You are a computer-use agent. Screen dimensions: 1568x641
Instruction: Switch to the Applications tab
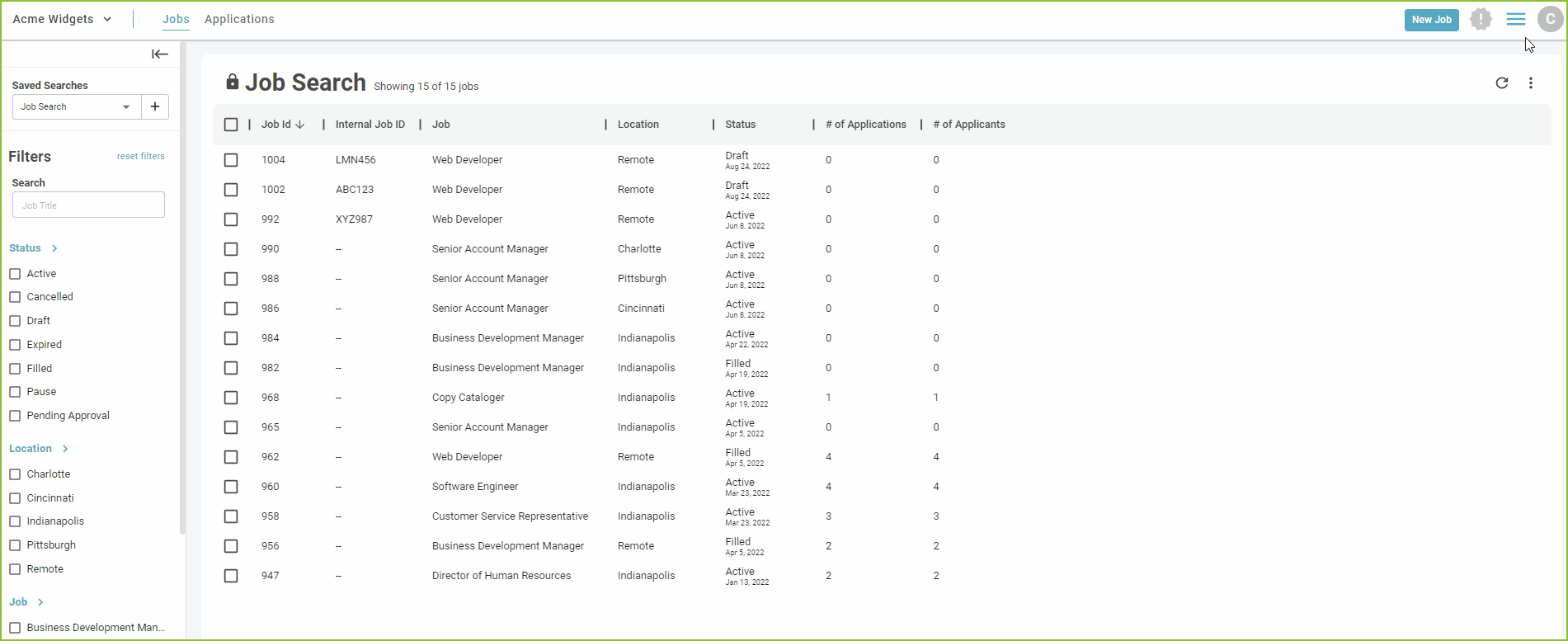[x=239, y=19]
